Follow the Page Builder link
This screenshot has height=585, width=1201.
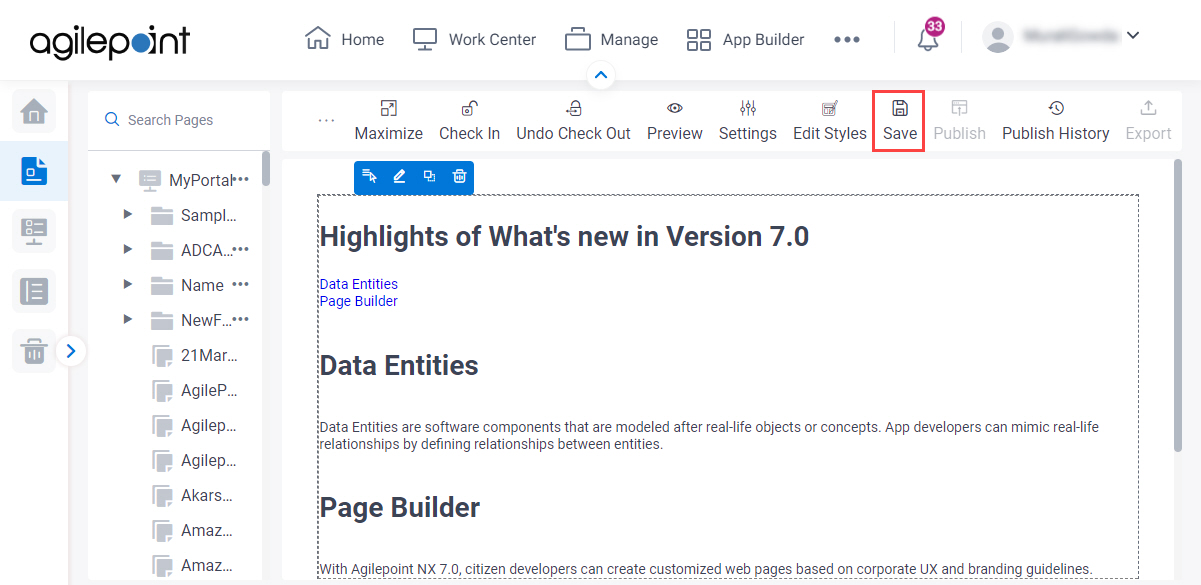click(x=359, y=301)
